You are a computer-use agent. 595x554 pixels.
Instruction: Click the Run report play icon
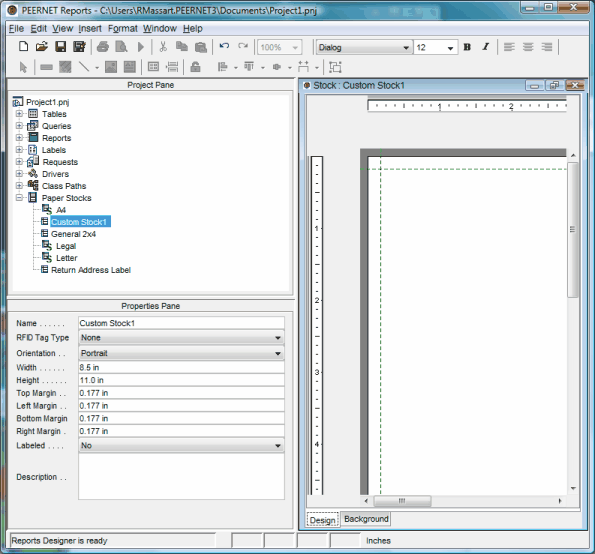pyautogui.click(x=141, y=47)
